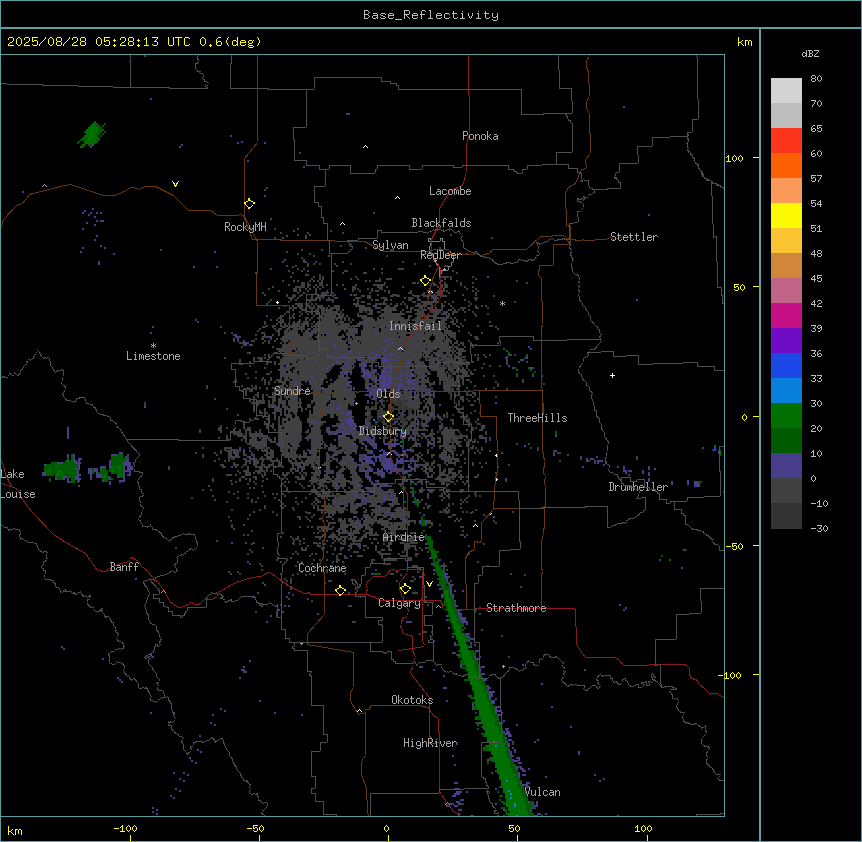Click the Sylvan label

(x=390, y=245)
